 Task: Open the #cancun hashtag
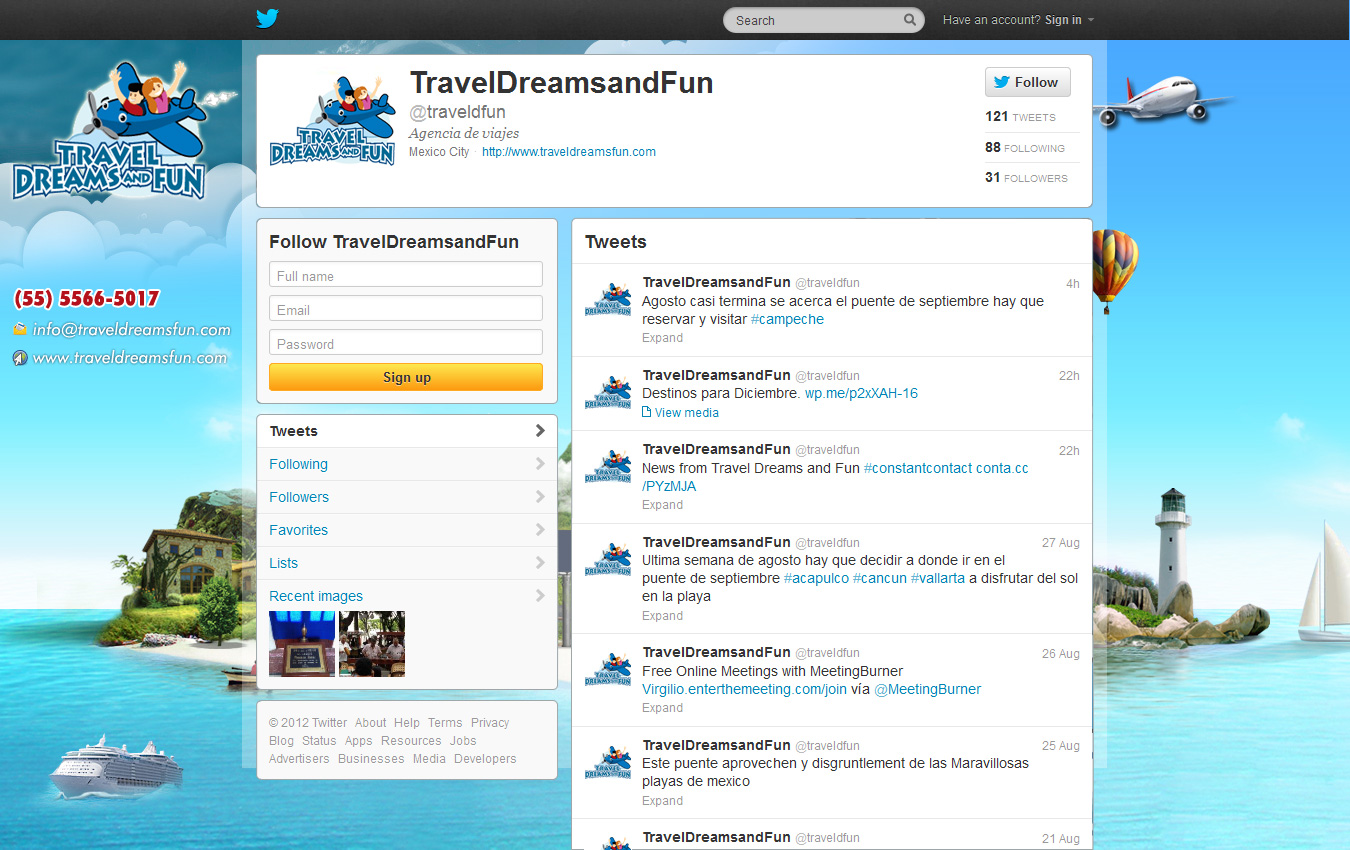coord(879,578)
